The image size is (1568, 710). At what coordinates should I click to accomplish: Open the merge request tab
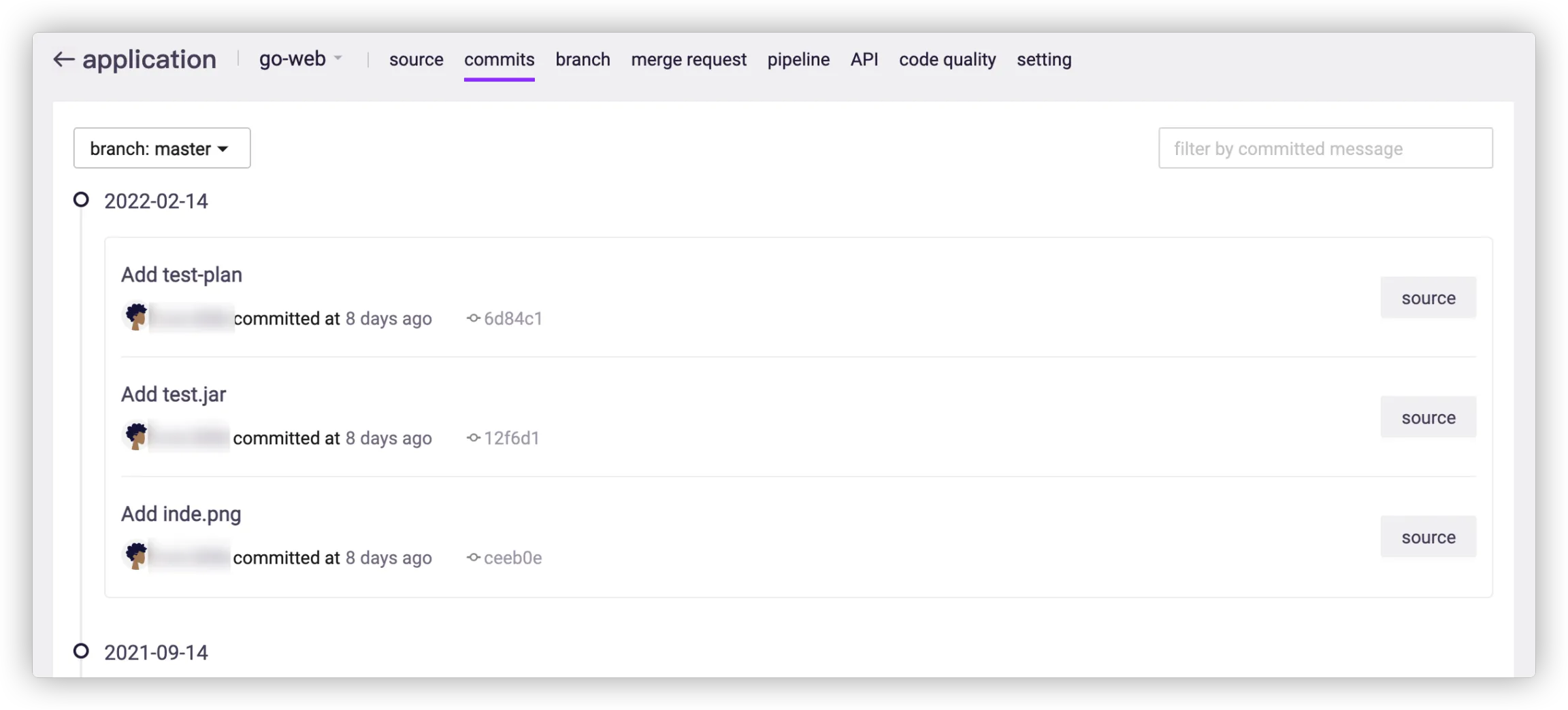coord(689,60)
